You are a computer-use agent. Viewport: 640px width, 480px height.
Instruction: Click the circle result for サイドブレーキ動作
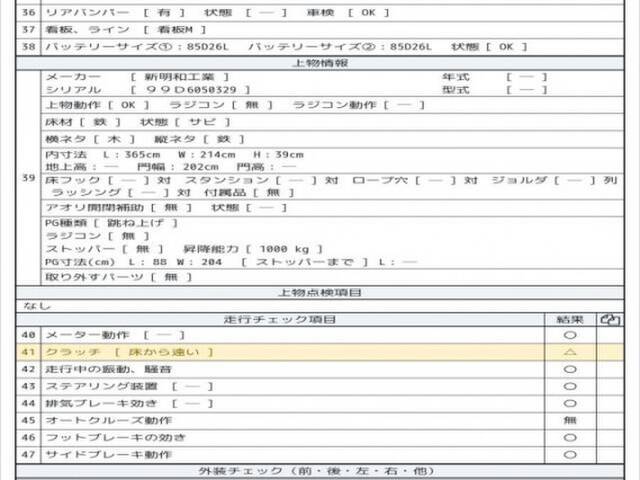click(570, 455)
